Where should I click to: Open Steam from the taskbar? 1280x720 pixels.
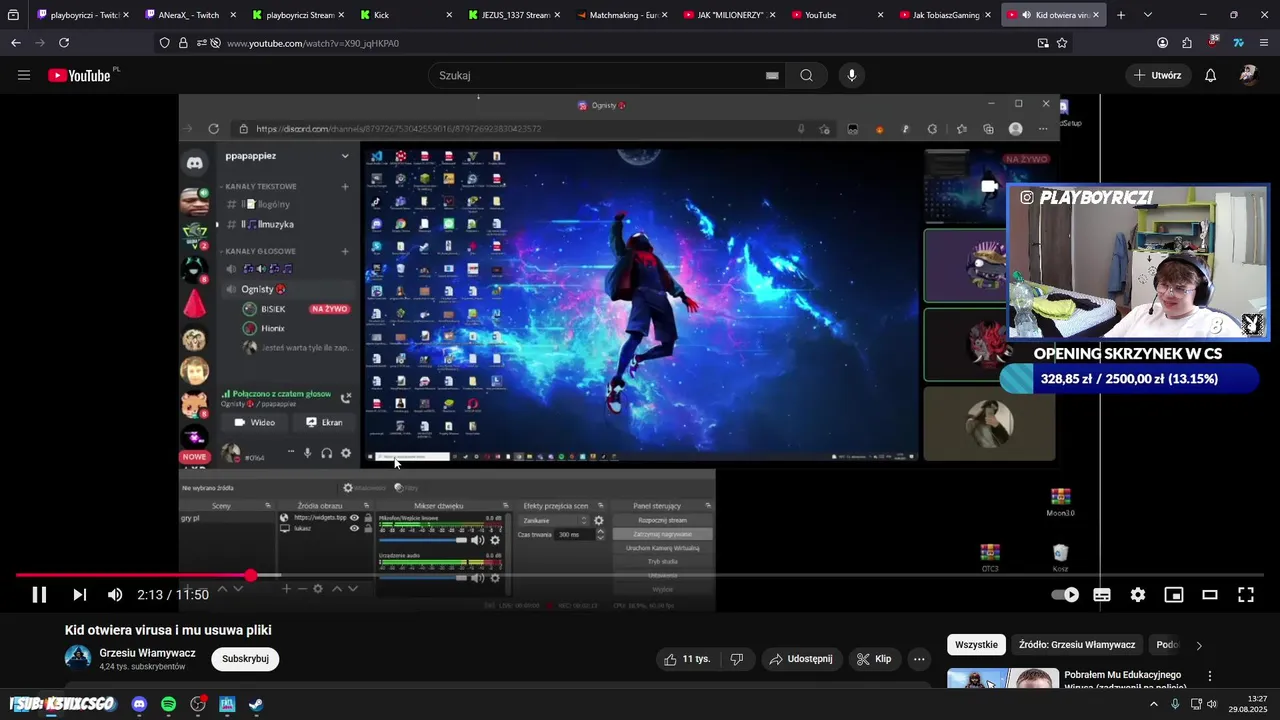pyautogui.click(x=256, y=704)
